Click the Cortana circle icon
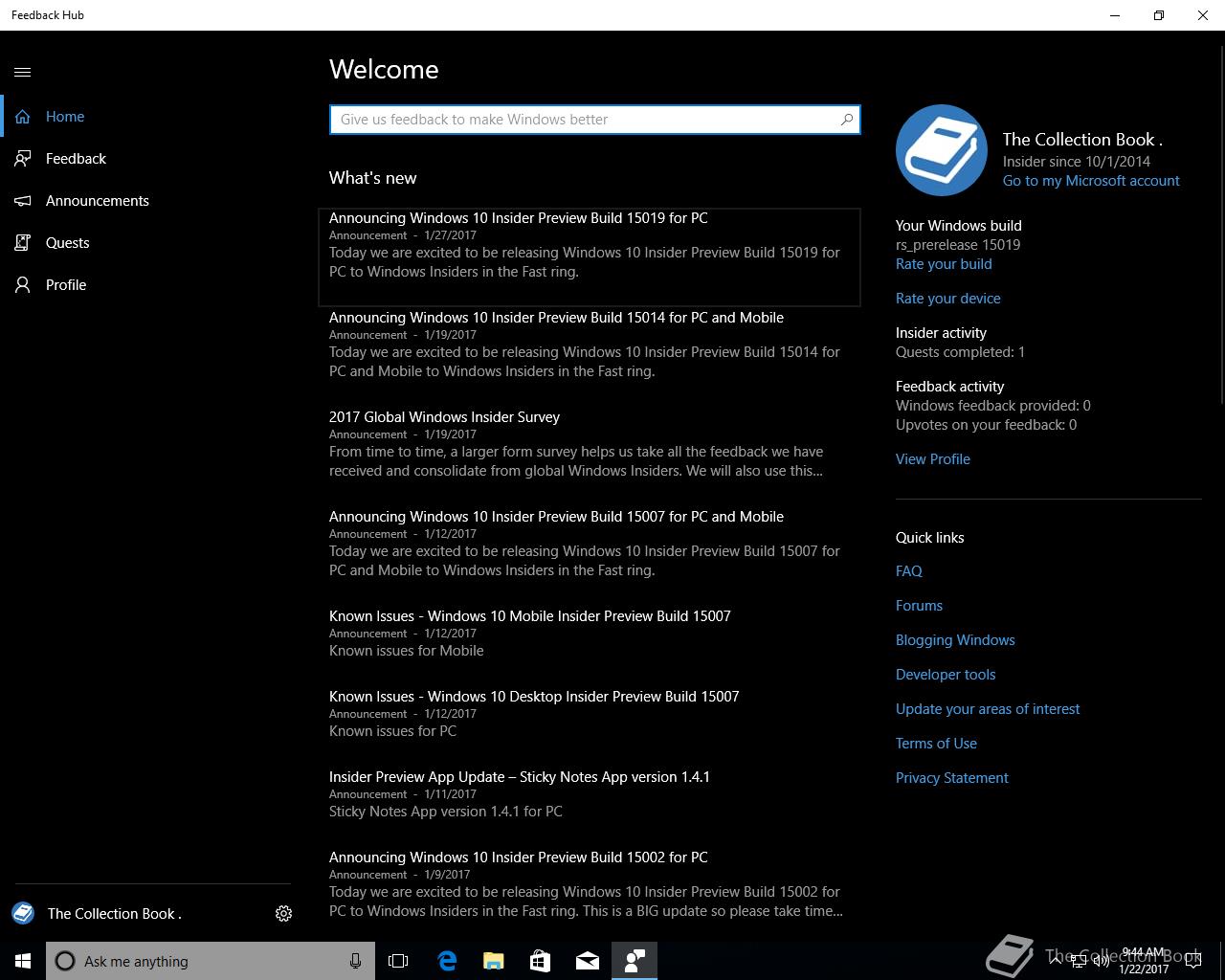This screenshot has width=1225, height=980. coord(65,961)
